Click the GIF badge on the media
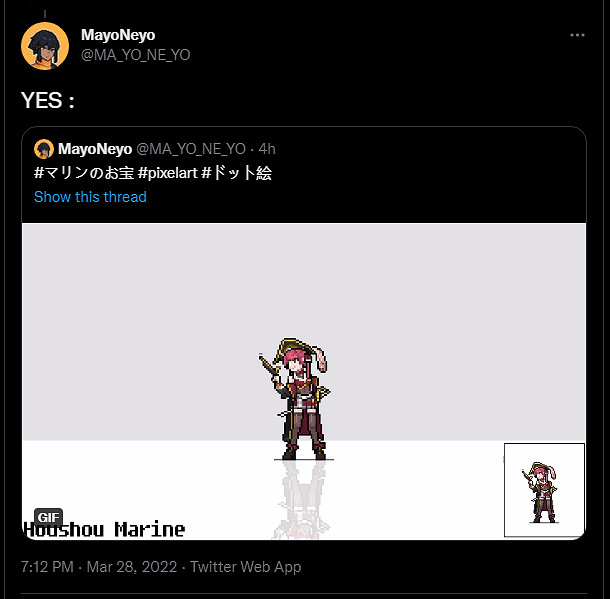610x599 pixels. [x=49, y=516]
